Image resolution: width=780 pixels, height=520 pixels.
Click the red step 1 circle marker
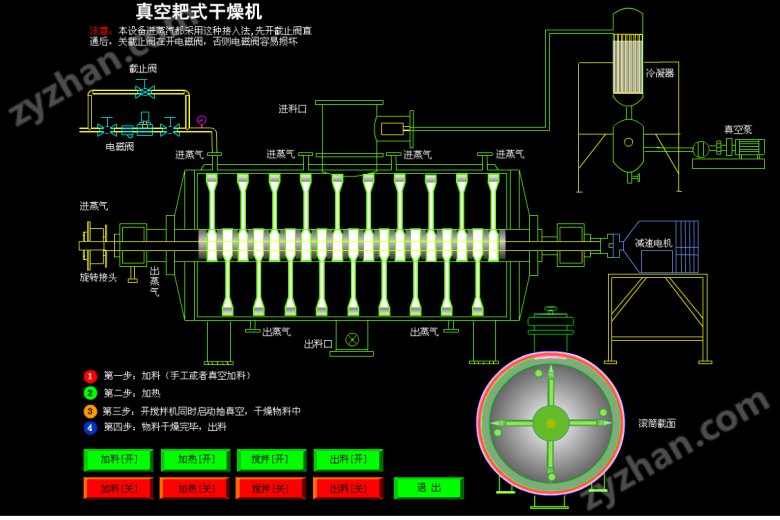pos(90,376)
